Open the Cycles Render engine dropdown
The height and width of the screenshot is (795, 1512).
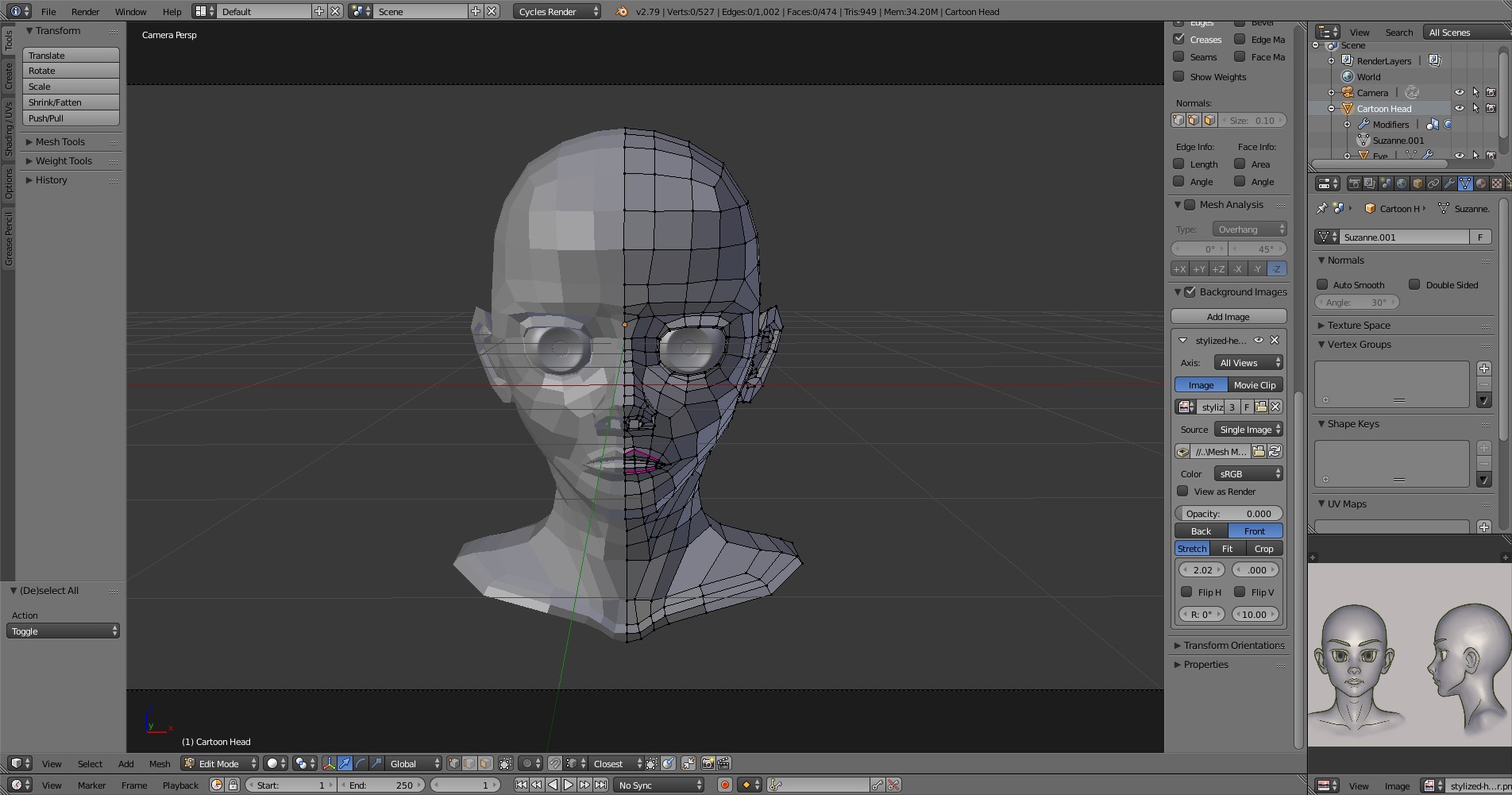point(557,12)
